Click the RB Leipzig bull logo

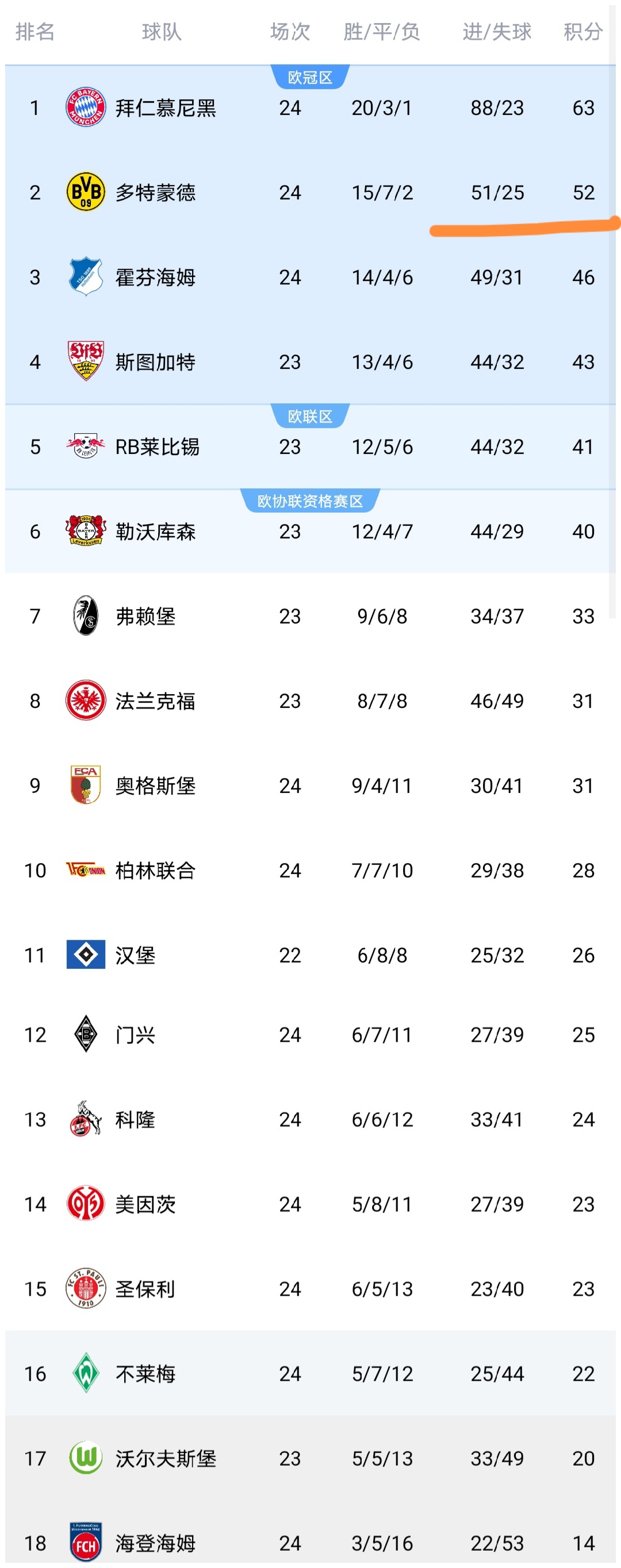85,446
